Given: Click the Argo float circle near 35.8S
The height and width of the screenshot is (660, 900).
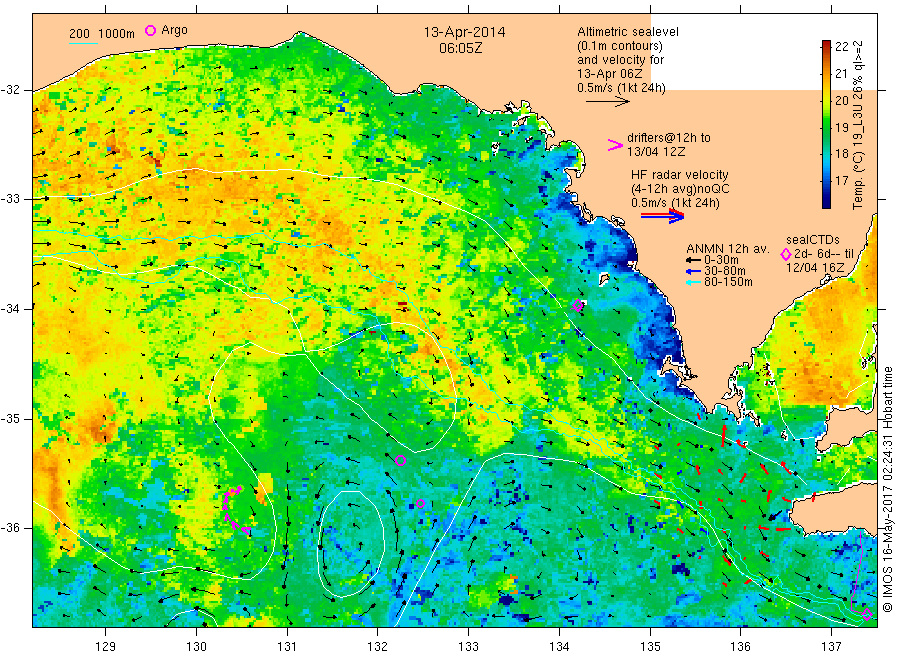Looking at the screenshot, I should [x=420, y=503].
